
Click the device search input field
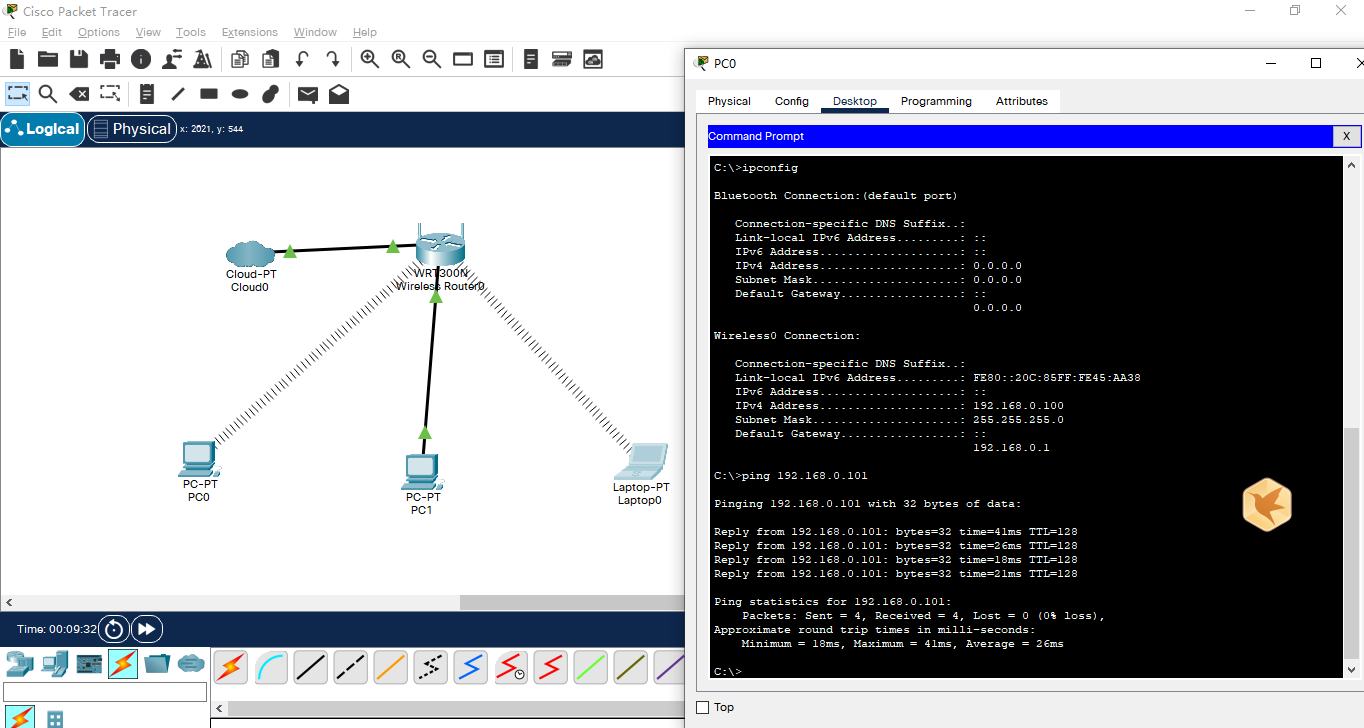105,692
